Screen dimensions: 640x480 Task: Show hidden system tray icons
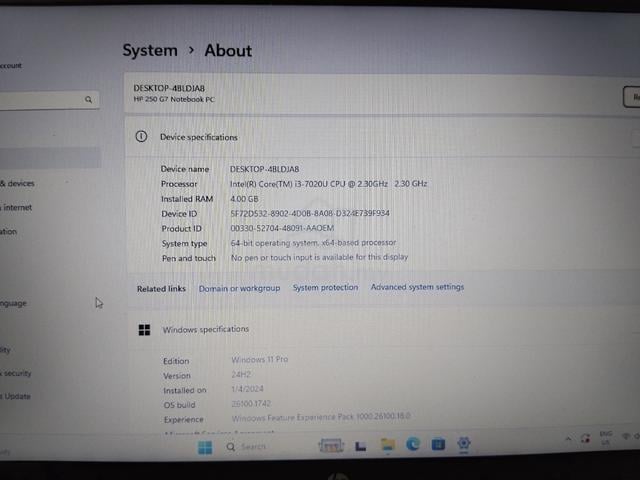568,439
